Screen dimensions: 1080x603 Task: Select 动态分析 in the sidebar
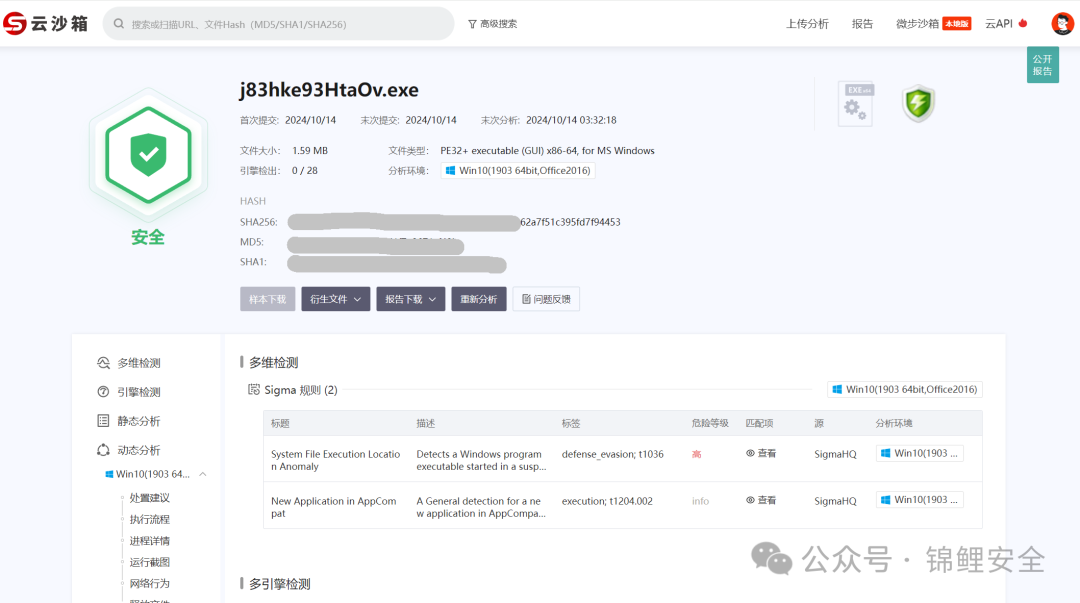138,450
